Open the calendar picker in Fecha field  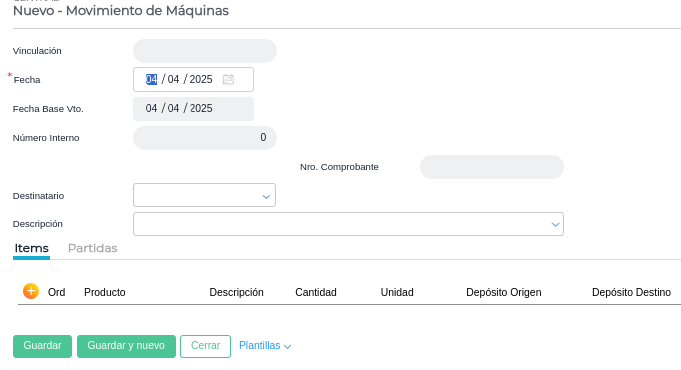tap(228, 79)
